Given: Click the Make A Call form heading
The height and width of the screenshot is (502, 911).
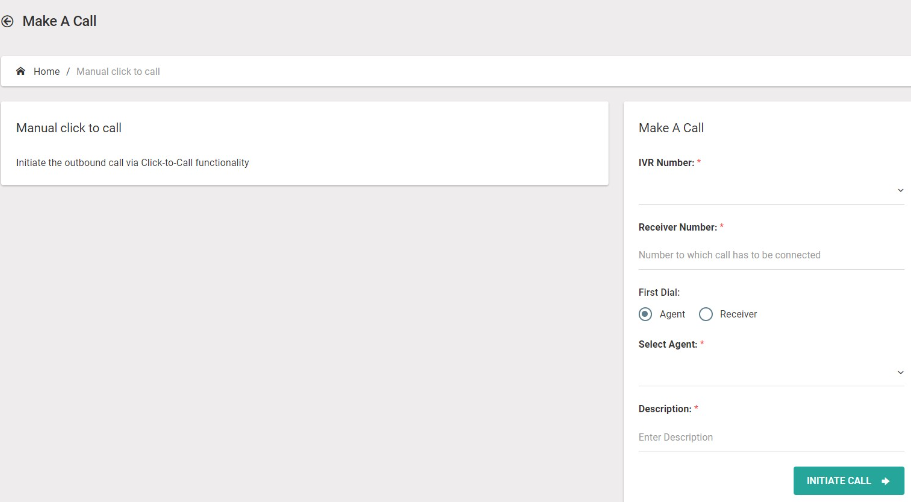Looking at the screenshot, I should 671,128.
